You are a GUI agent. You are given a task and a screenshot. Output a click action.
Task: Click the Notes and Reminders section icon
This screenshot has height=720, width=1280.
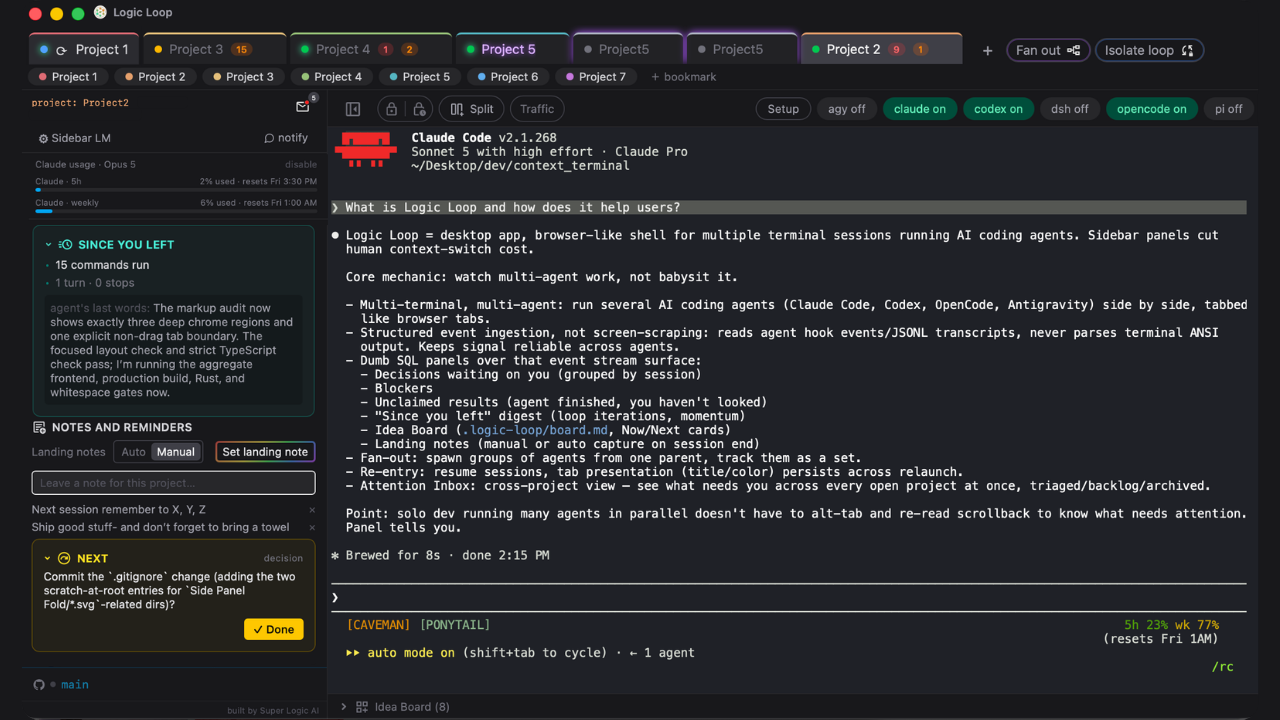coord(39,427)
